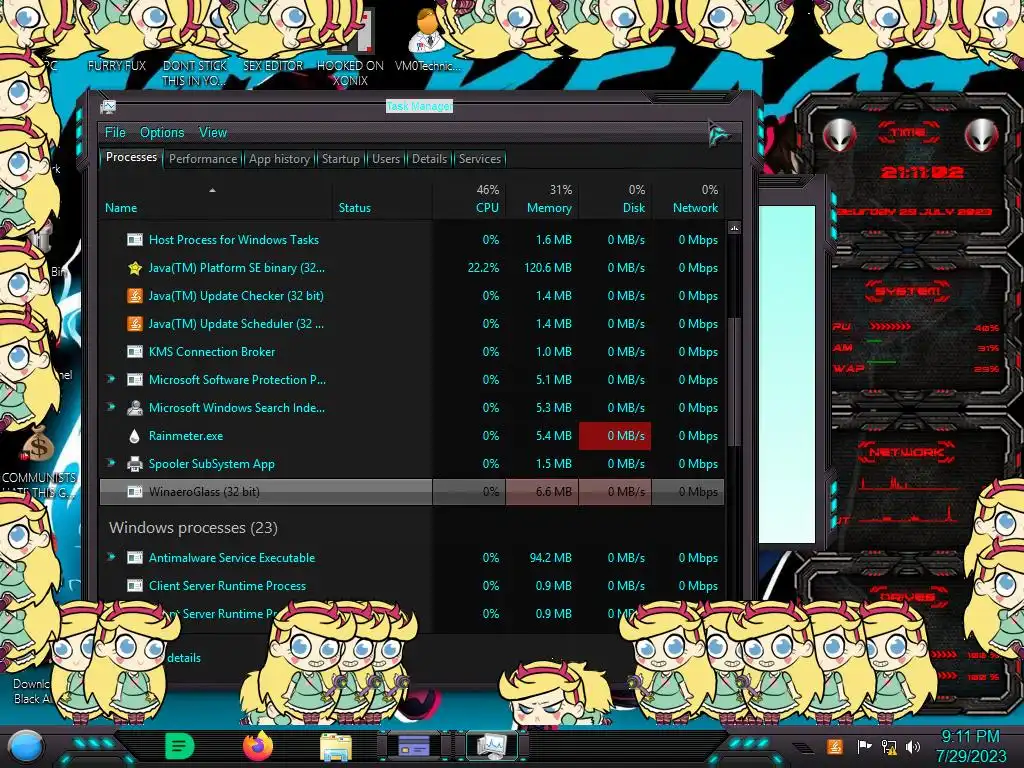This screenshot has height=768, width=1024.
Task: Switch to the App history tab
Action: pyautogui.click(x=279, y=159)
